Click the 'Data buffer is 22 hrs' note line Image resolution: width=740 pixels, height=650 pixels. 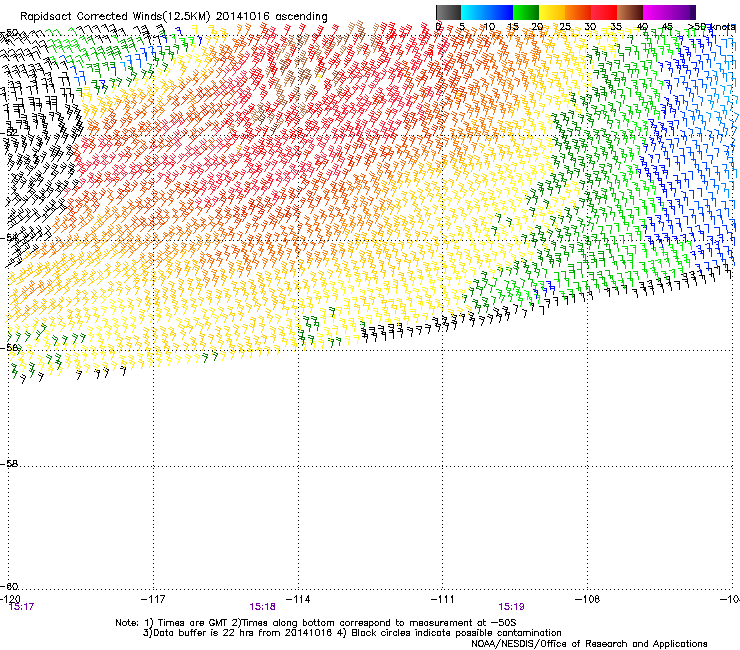pos(352,633)
